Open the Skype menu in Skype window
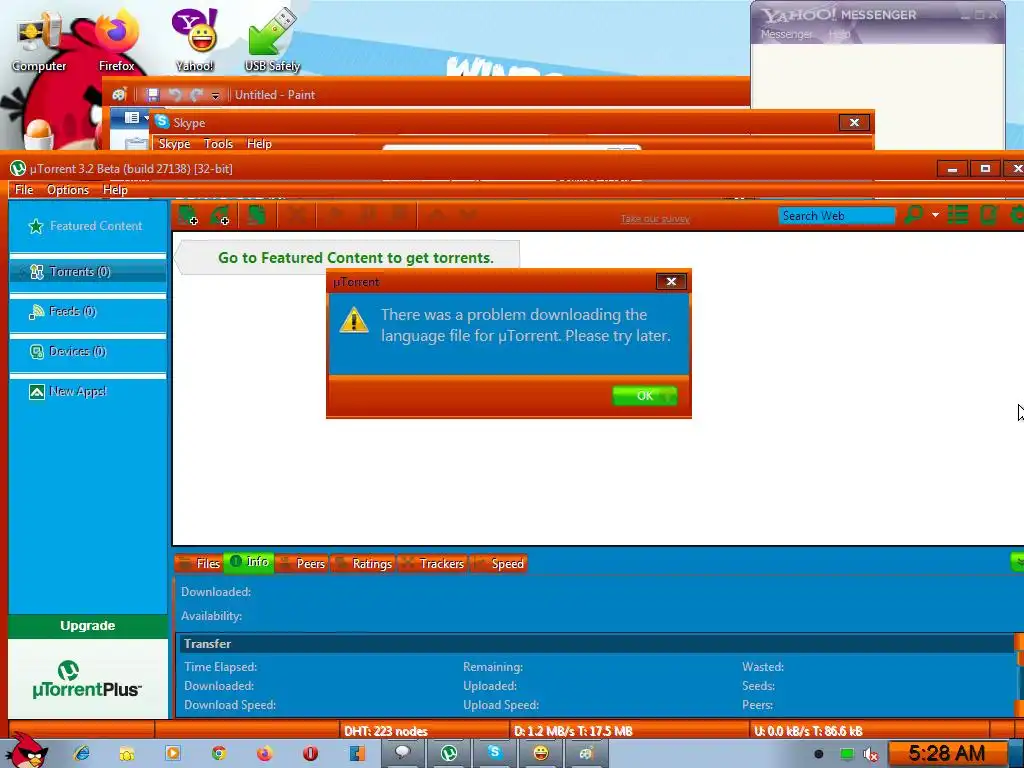This screenshot has width=1024, height=768. coord(174,144)
